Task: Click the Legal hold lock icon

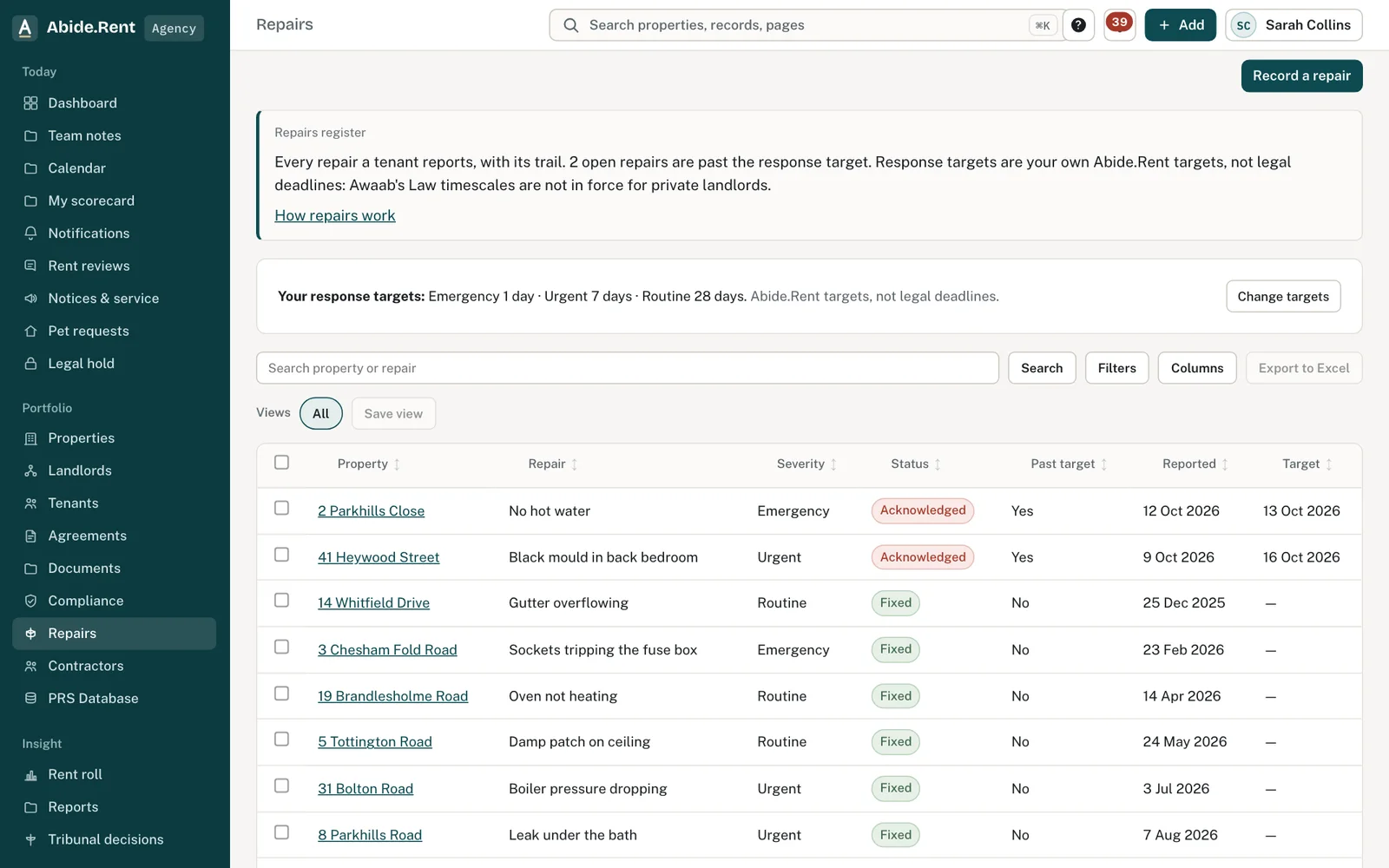Action: [x=31, y=364]
